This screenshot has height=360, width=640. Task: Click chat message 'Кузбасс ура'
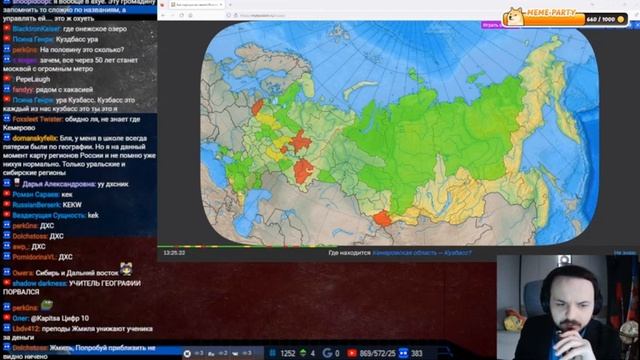point(77,40)
